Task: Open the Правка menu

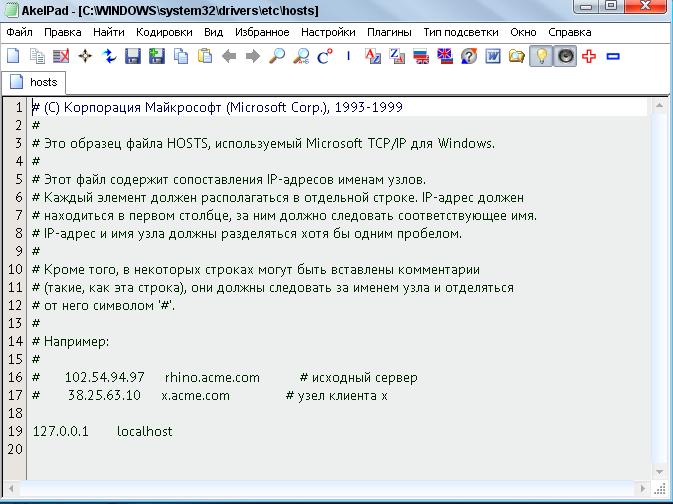Action: 63,32
